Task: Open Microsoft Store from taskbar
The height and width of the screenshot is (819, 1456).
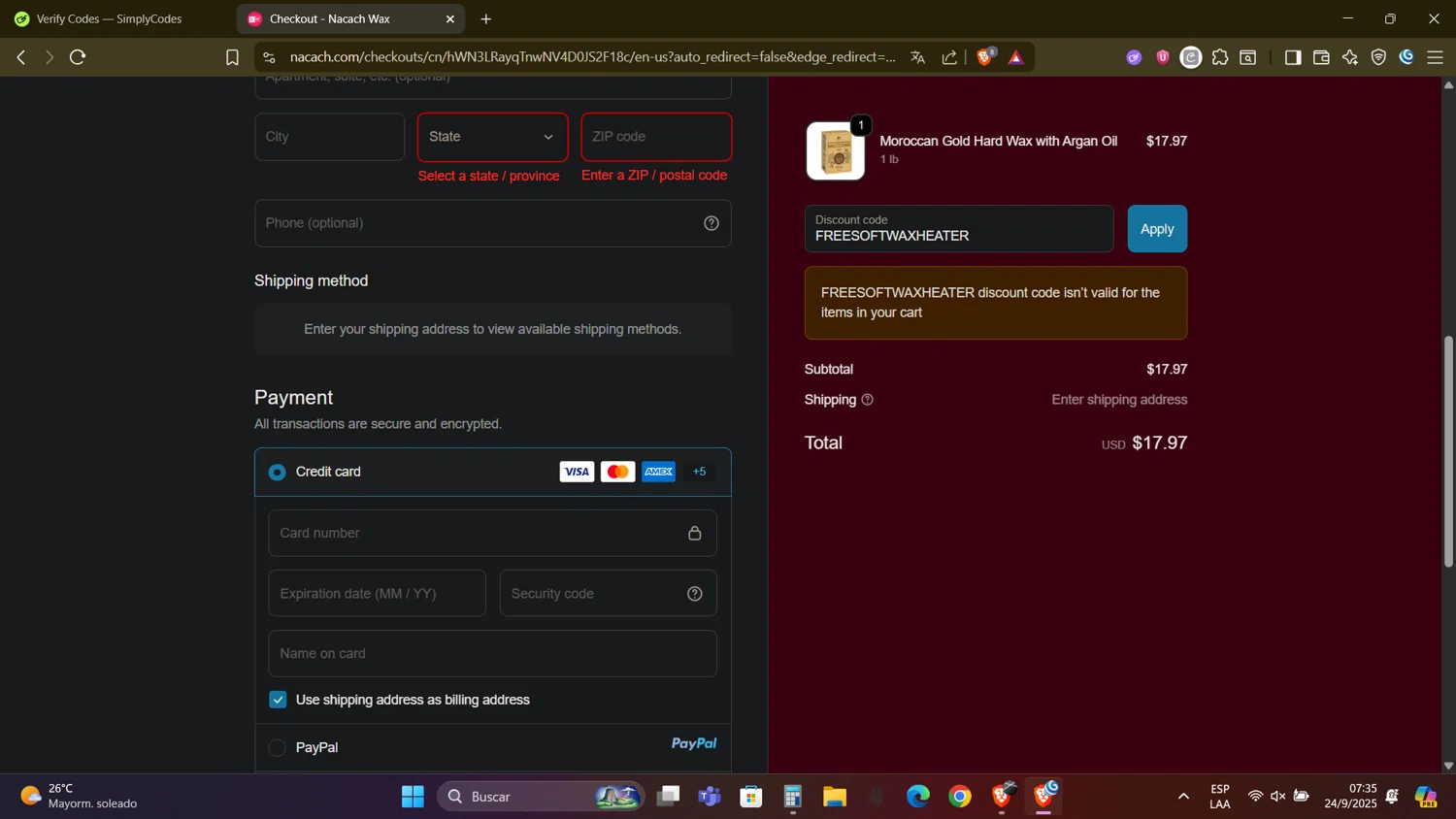Action: coord(751,797)
